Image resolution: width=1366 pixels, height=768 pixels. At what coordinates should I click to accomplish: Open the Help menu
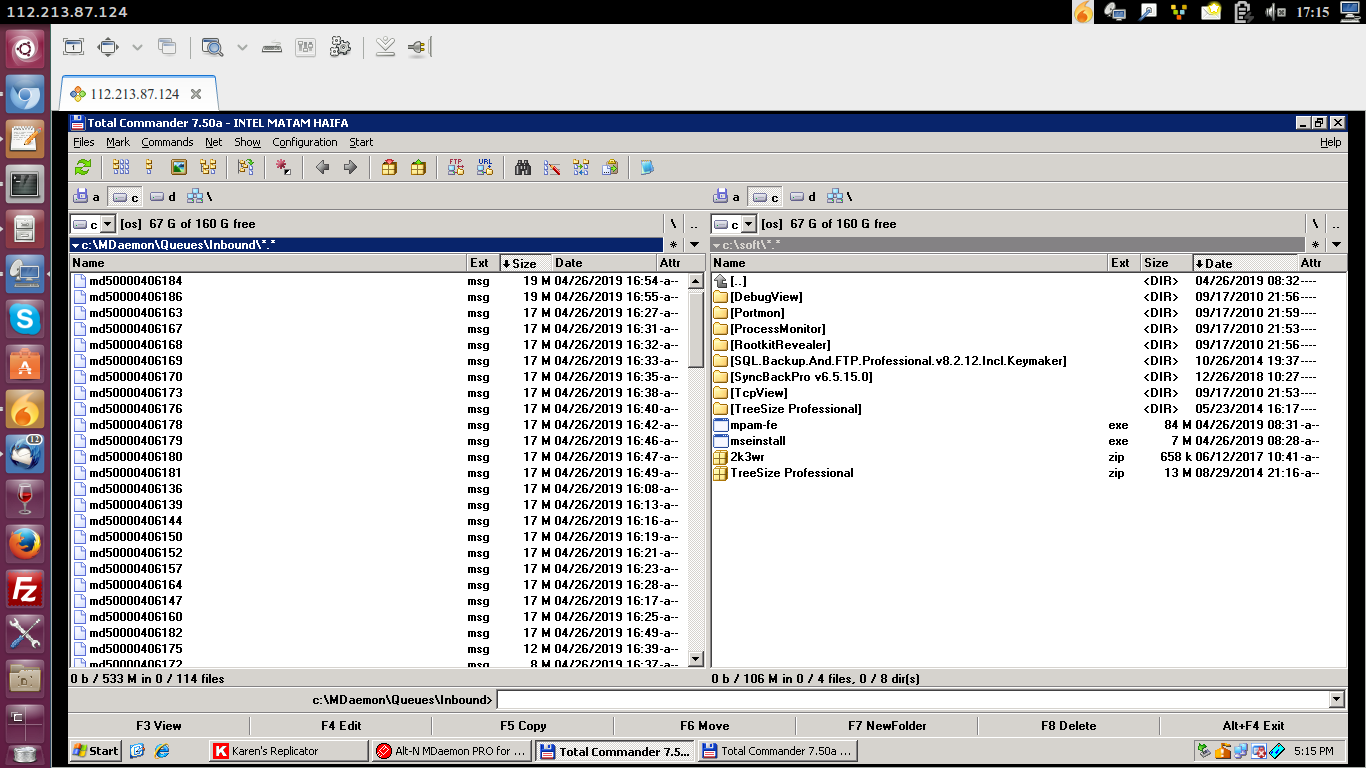pos(1330,142)
